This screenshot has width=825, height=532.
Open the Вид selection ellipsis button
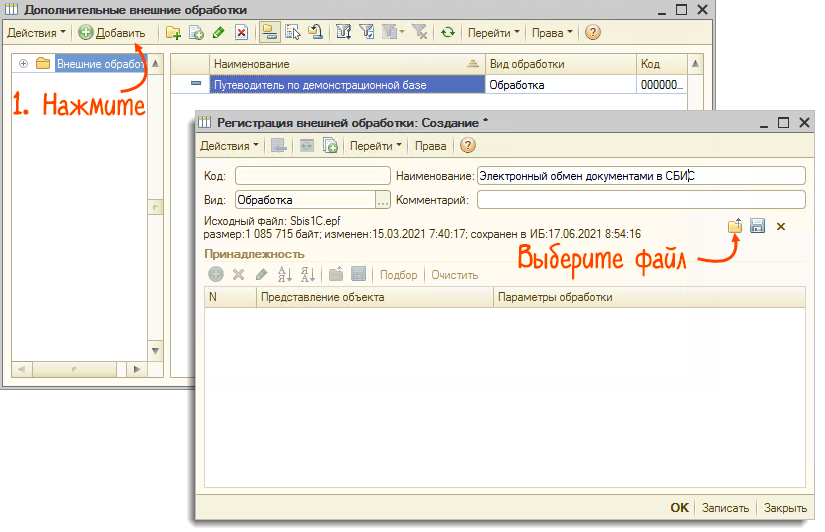click(x=382, y=200)
